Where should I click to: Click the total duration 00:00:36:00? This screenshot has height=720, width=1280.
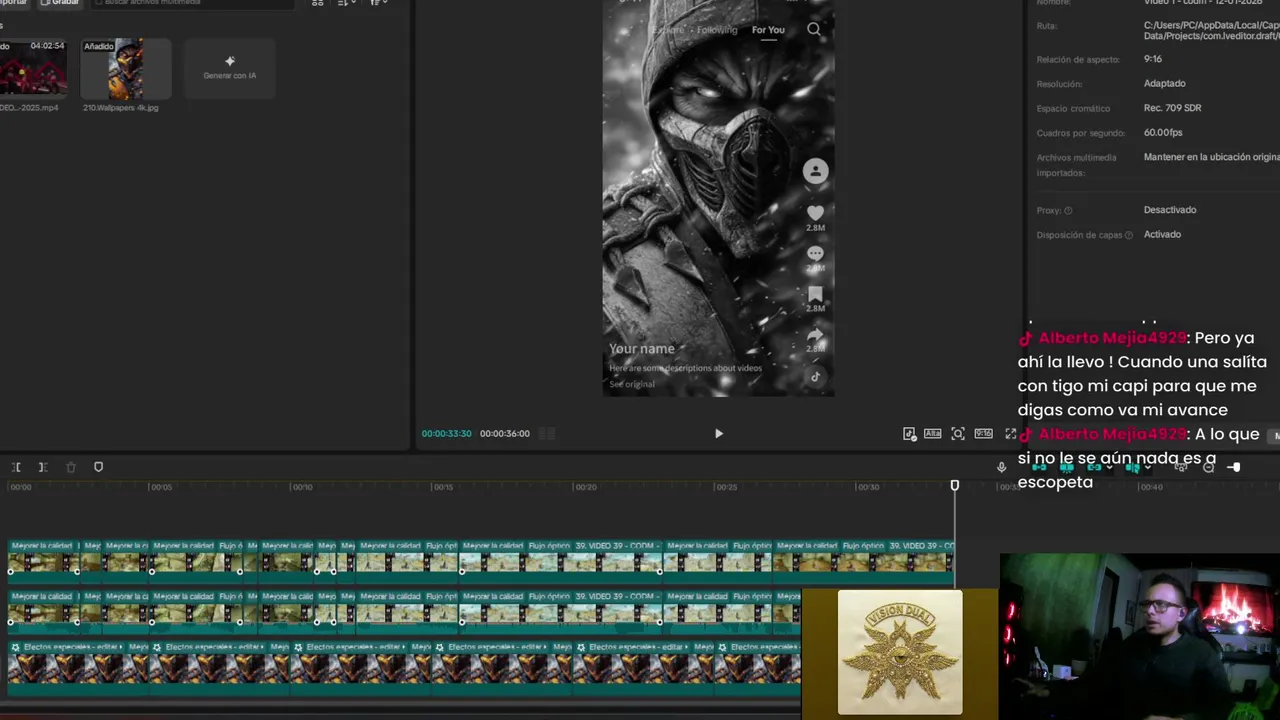click(x=505, y=434)
